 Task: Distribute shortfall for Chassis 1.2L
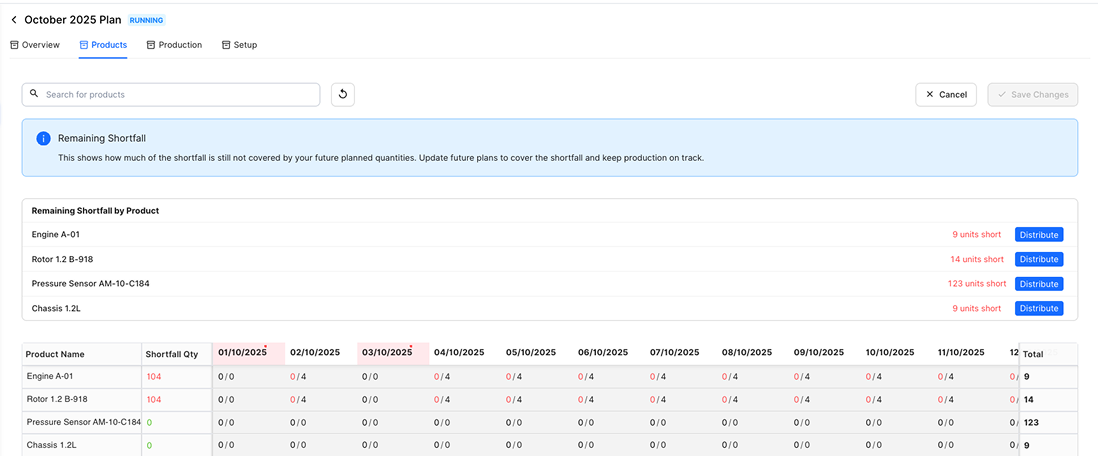point(1038,309)
